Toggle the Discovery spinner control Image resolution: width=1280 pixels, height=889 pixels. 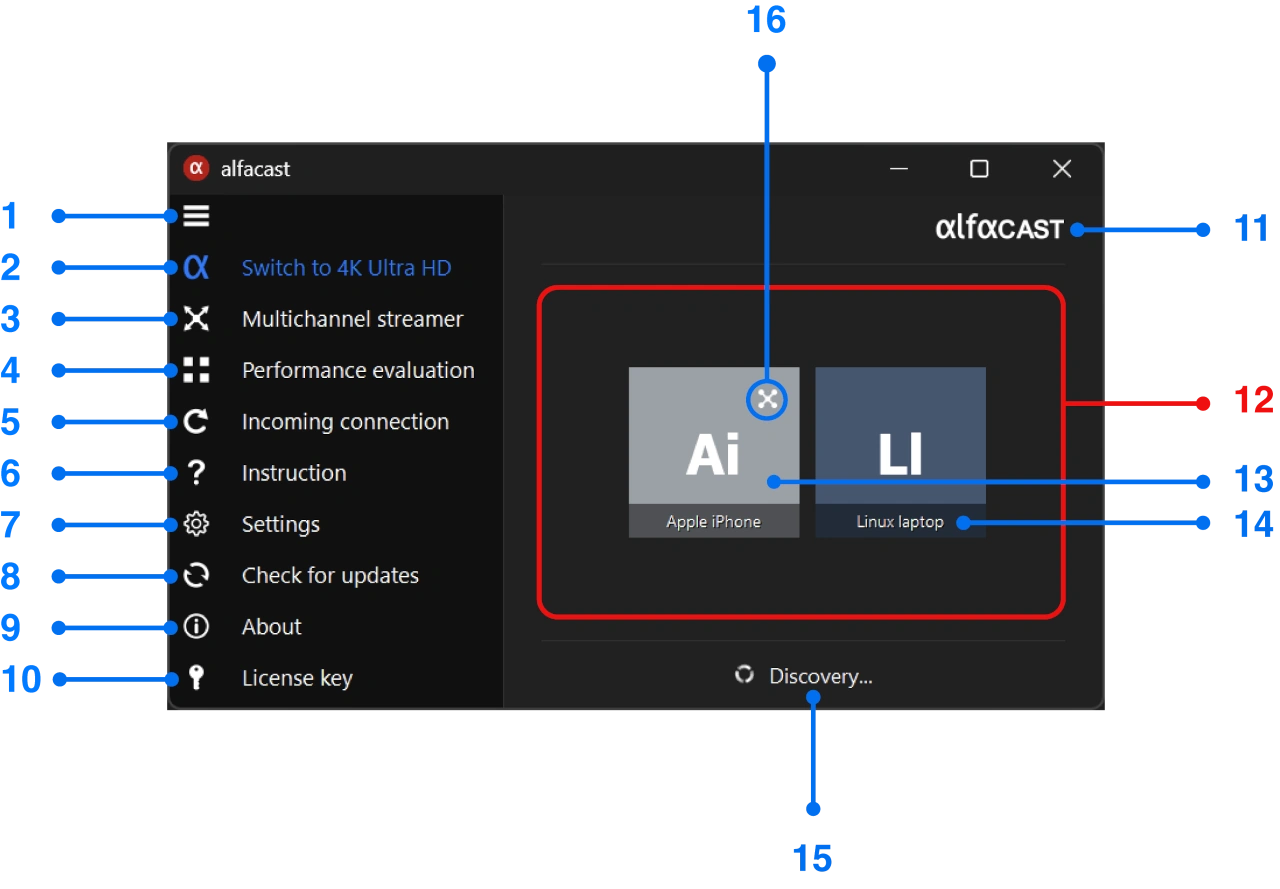click(x=744, y=675)
